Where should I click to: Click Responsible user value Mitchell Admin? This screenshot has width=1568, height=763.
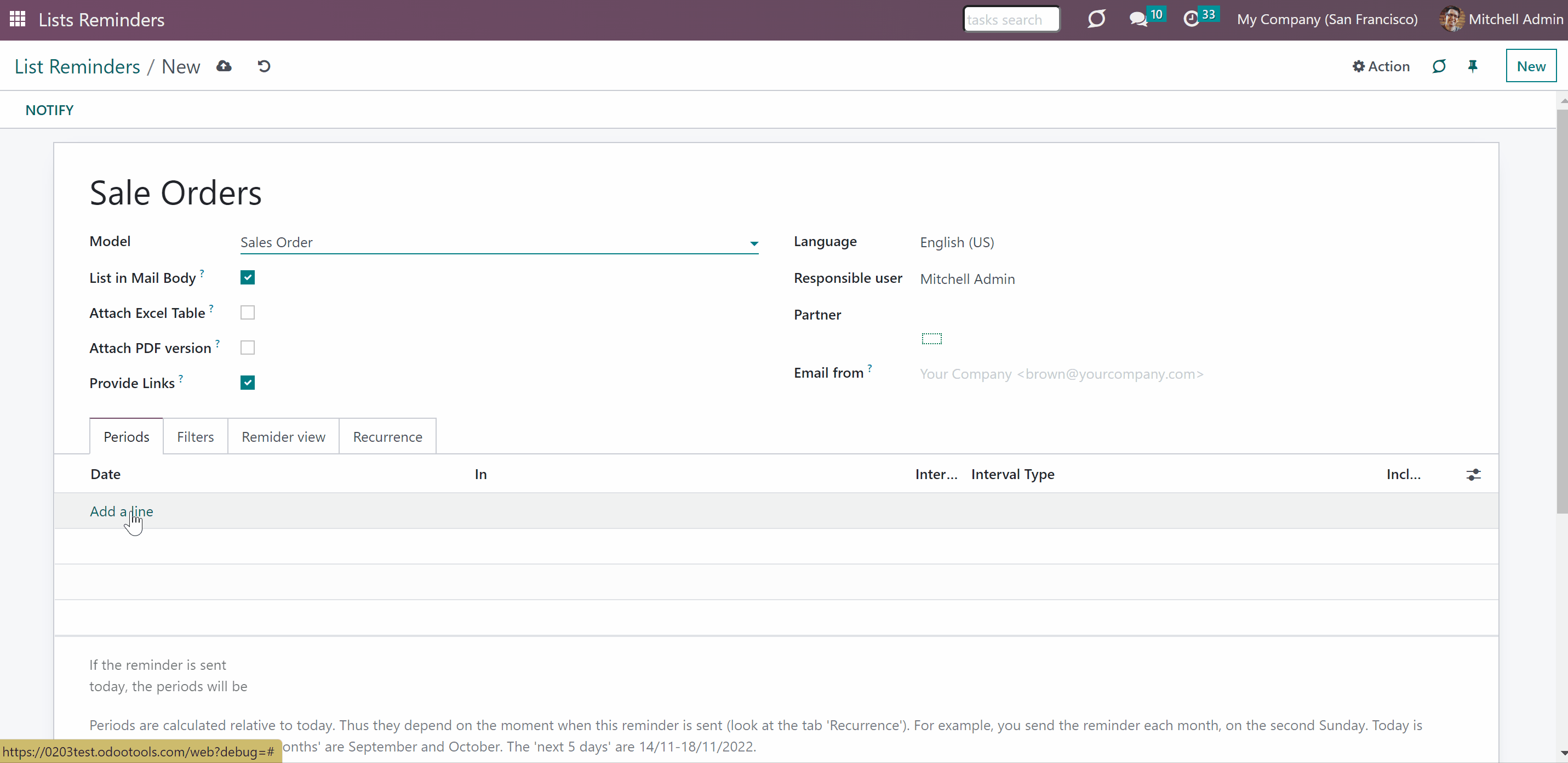point(967,279)
